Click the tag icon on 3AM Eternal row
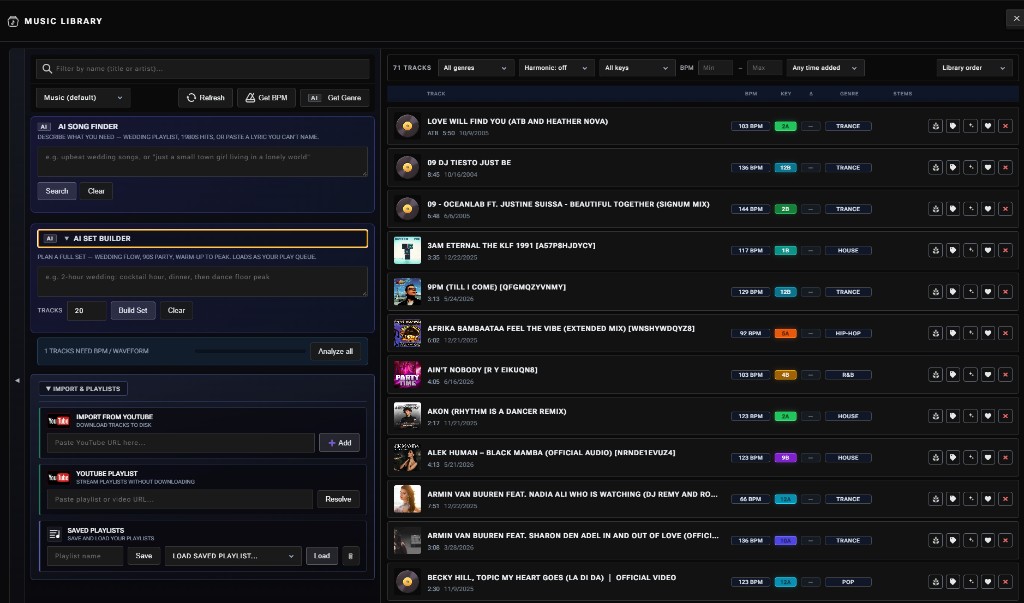The image size is (1024, 603). (953, 250)
